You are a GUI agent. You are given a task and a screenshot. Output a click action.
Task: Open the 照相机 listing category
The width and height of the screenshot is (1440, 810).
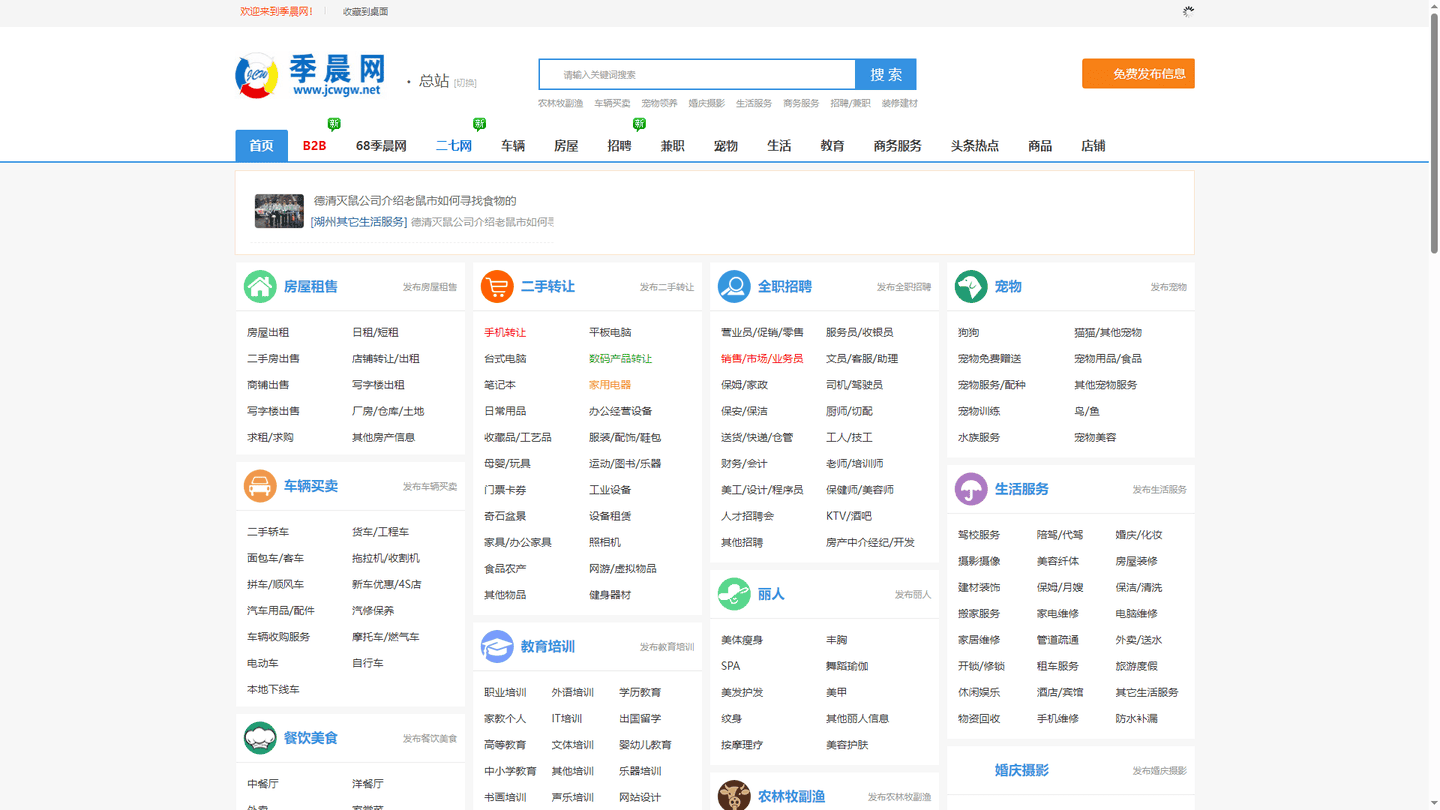pyautogui.click(x=605, y=542)
